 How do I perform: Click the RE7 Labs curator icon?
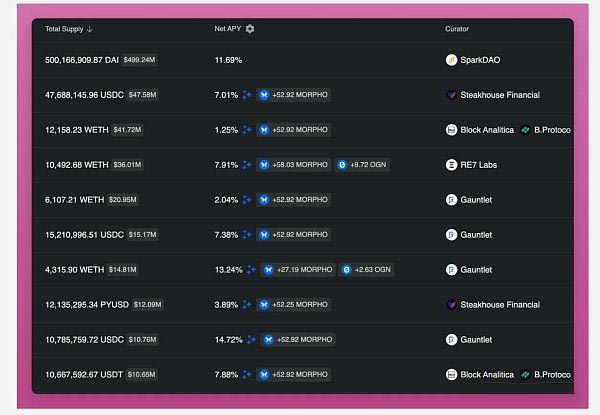point(451,165)
